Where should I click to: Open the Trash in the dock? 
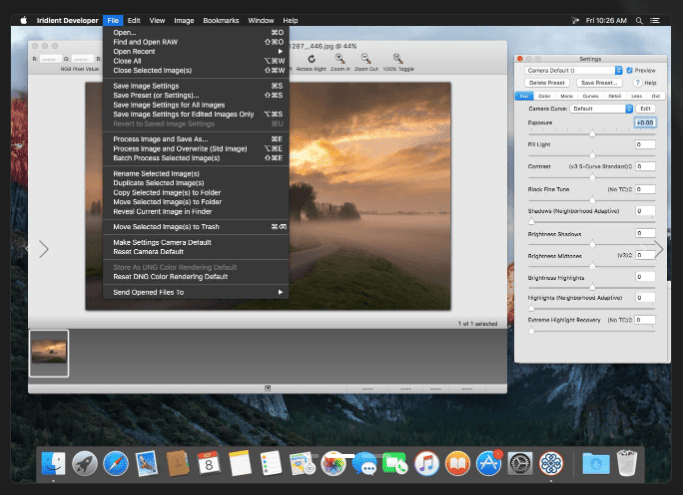627,463
